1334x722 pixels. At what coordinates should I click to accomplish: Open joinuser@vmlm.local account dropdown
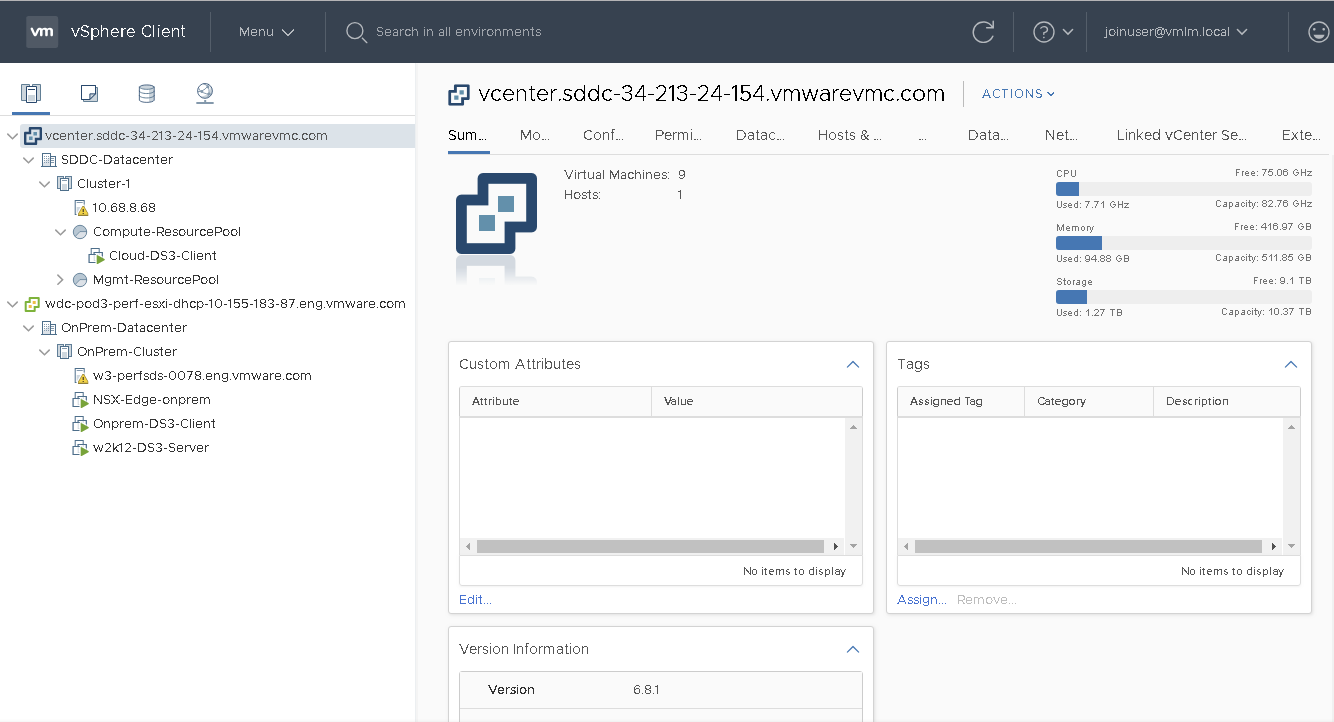1176,32
